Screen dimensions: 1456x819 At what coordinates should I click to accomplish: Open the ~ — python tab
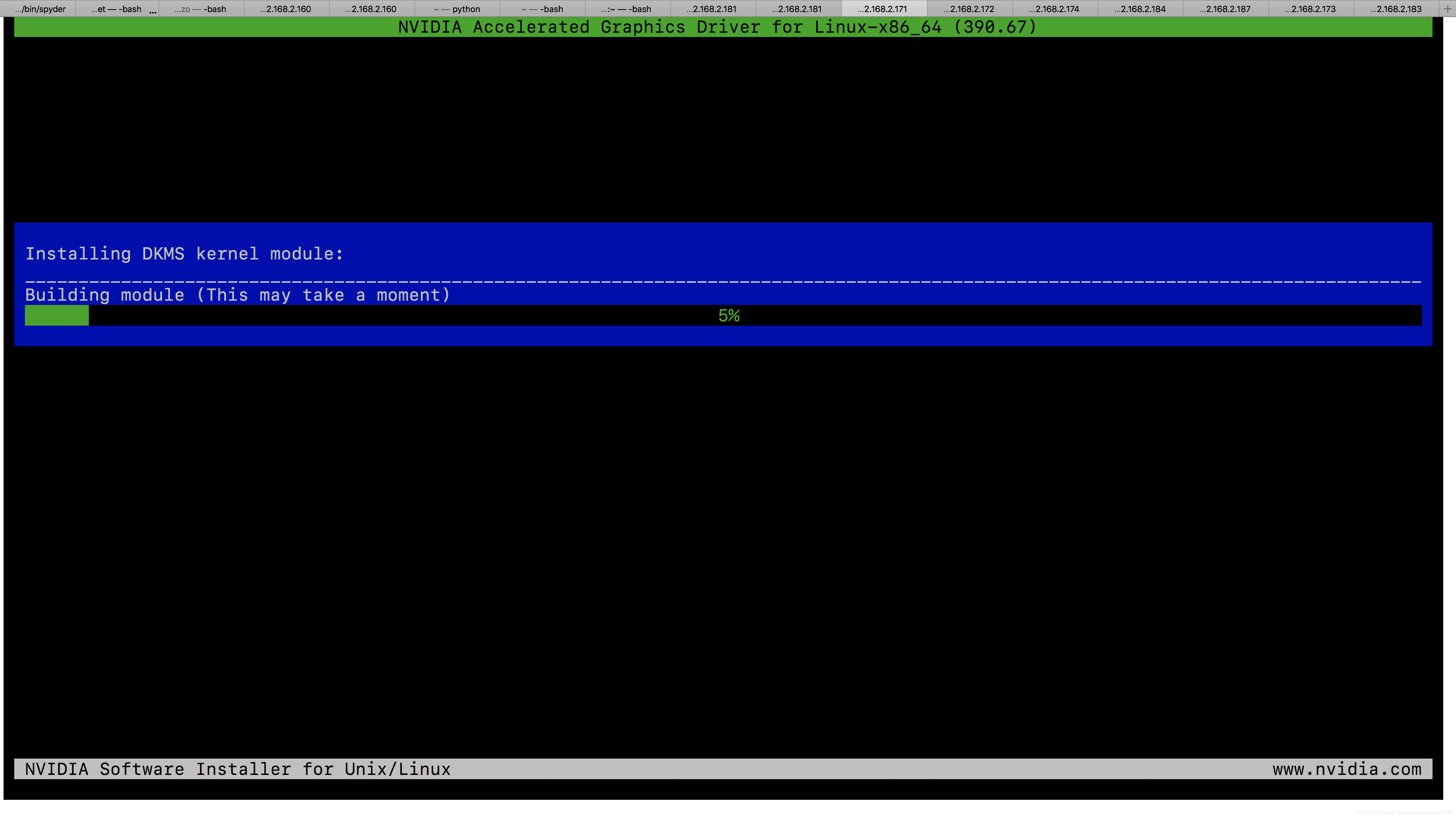[457, 9]
